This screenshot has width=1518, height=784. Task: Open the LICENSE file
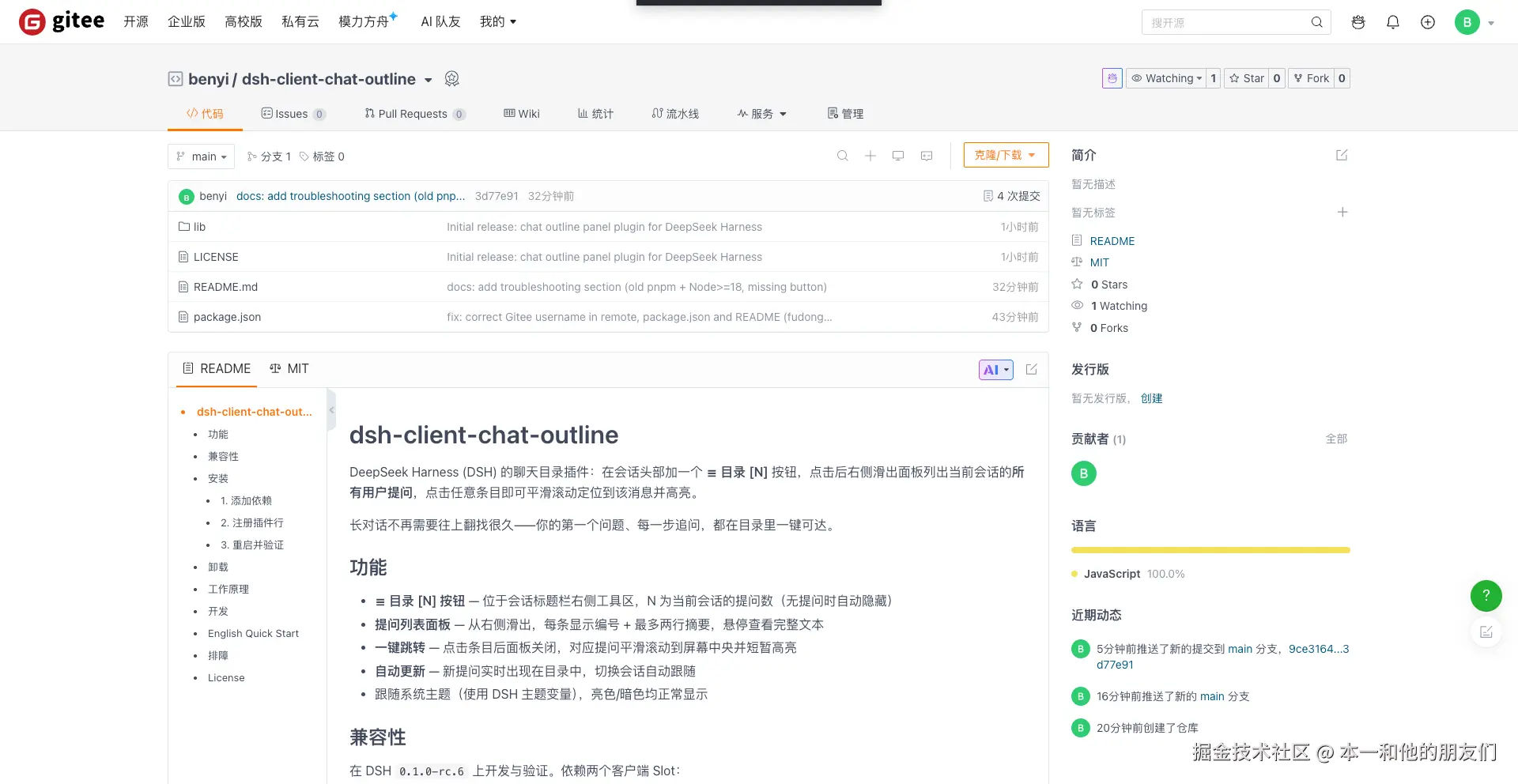tap(216, 257)
